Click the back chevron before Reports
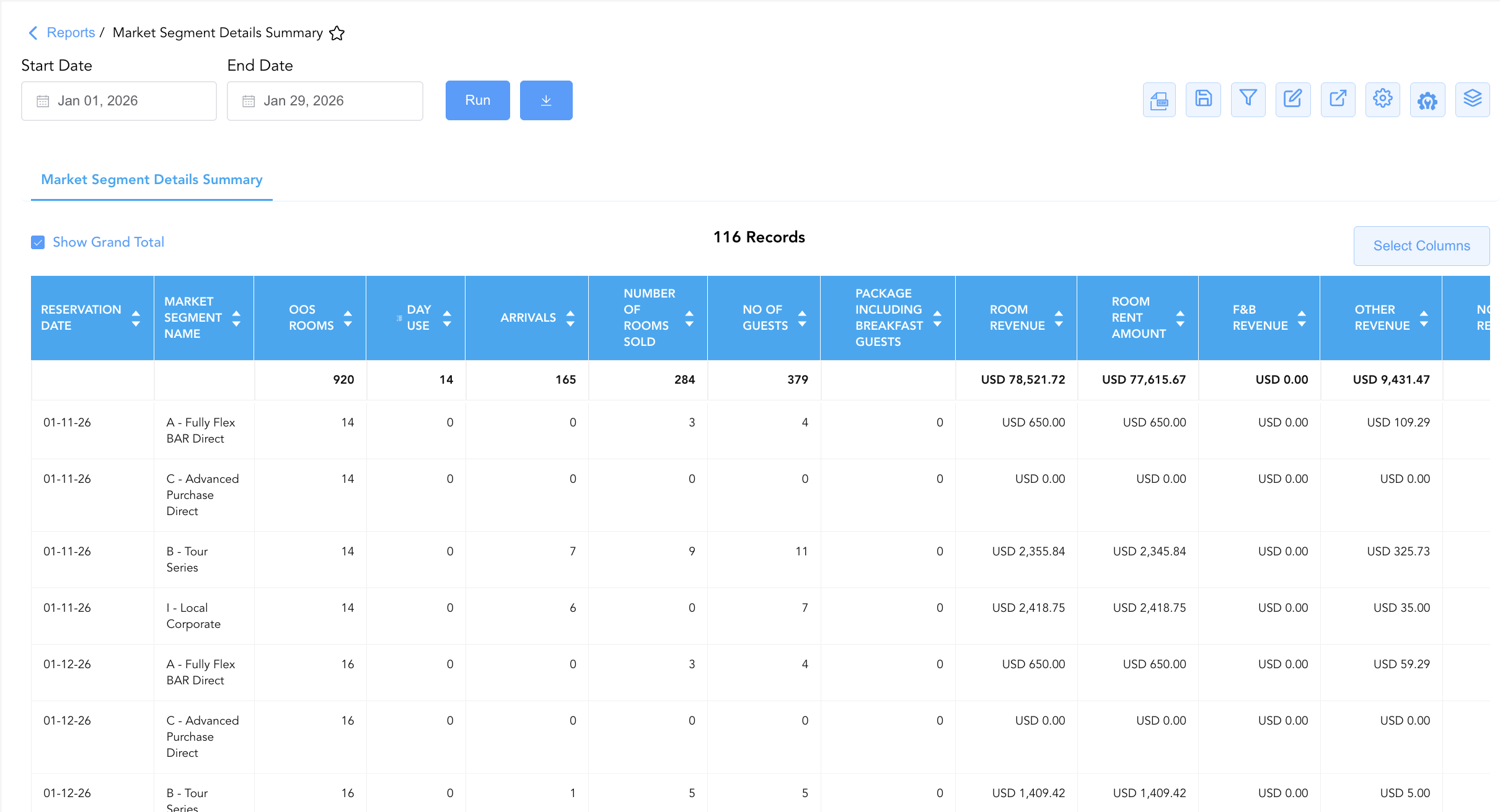Screen dimensions: 1500x812 tap(33, 33)
